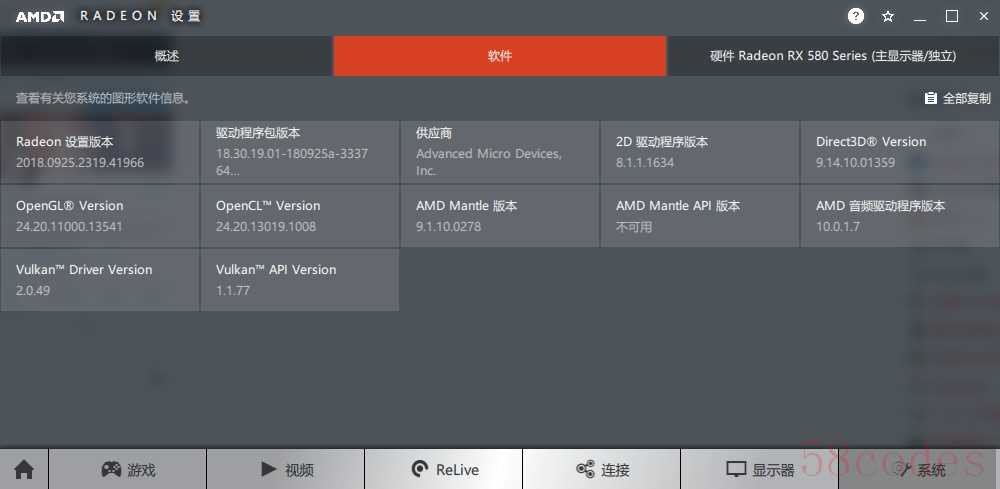Click the Home icon in bottom bar
The height and width of the screenshot is (489, 1000).
(x=24, y=470)
